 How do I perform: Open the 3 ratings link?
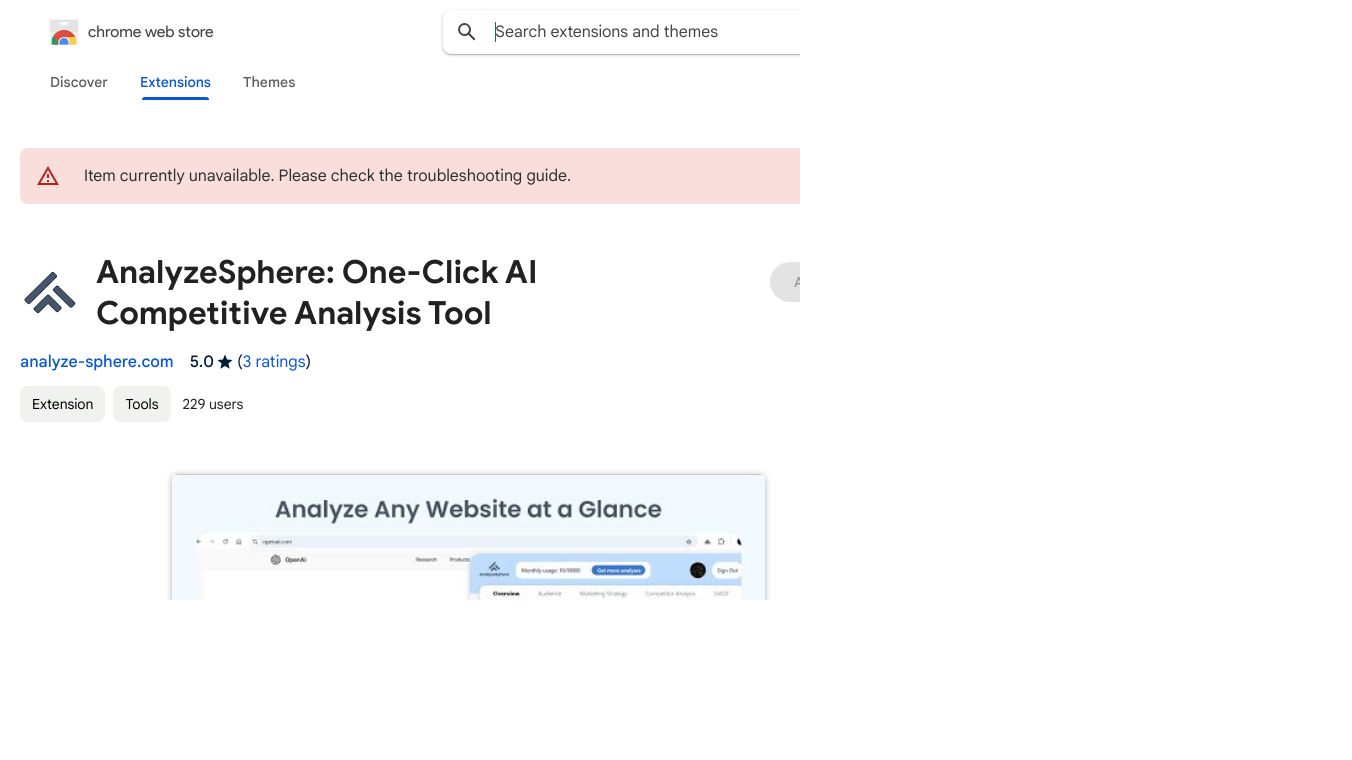(x=274, y=362)
